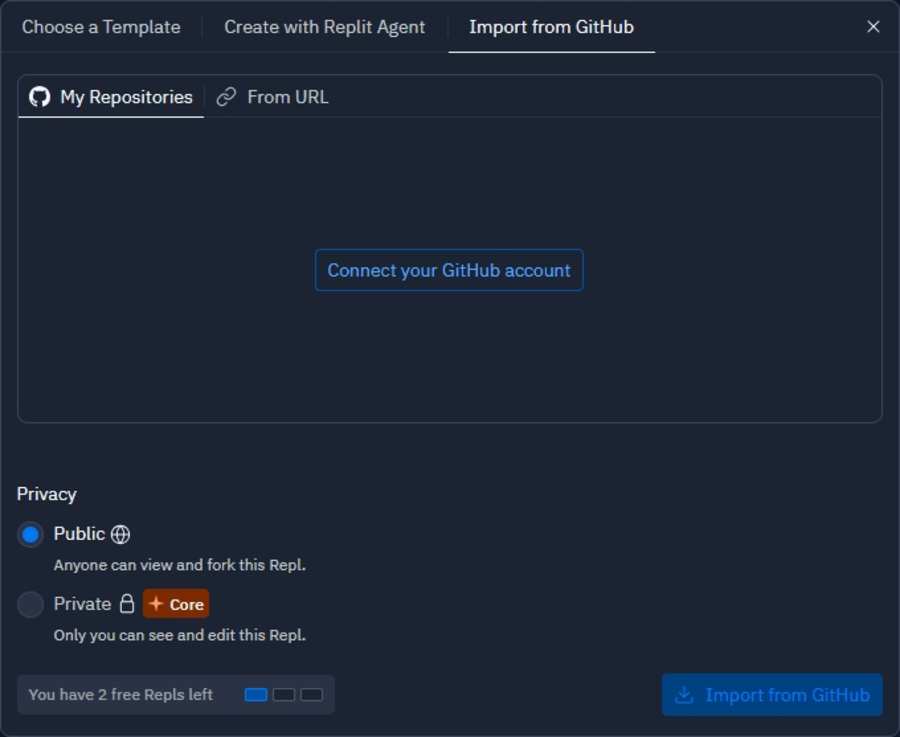Open the My Repositories sub-tab
900x737 pixels.
(x=111, y=97)
